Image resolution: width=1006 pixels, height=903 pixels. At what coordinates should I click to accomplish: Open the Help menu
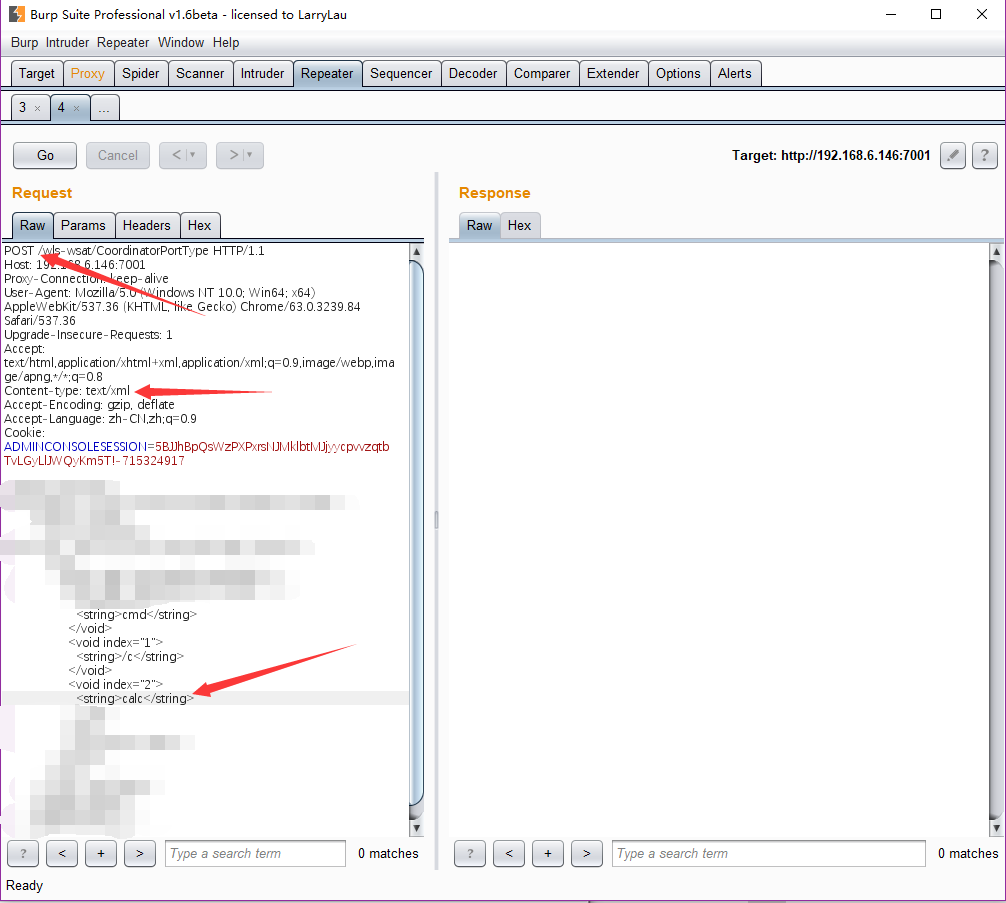(226, 42)
